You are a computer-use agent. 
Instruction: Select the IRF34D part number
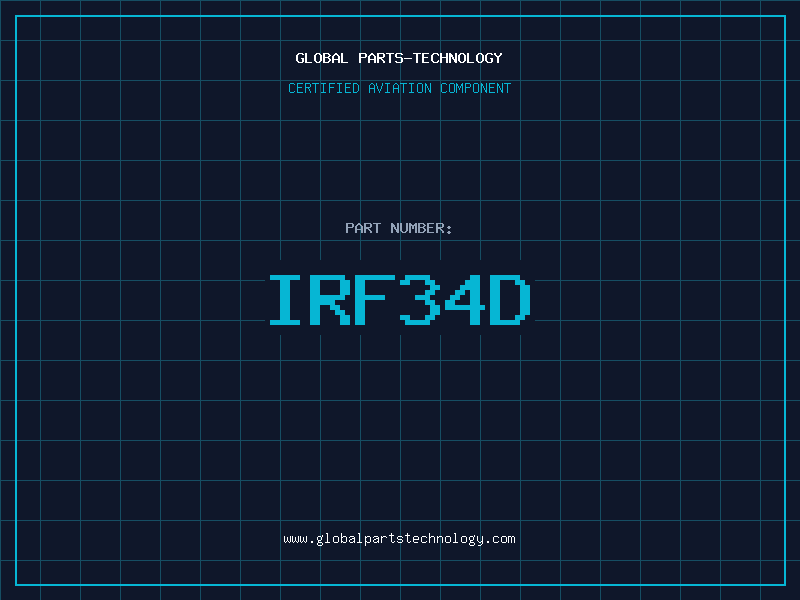click(x=399, y=299)
